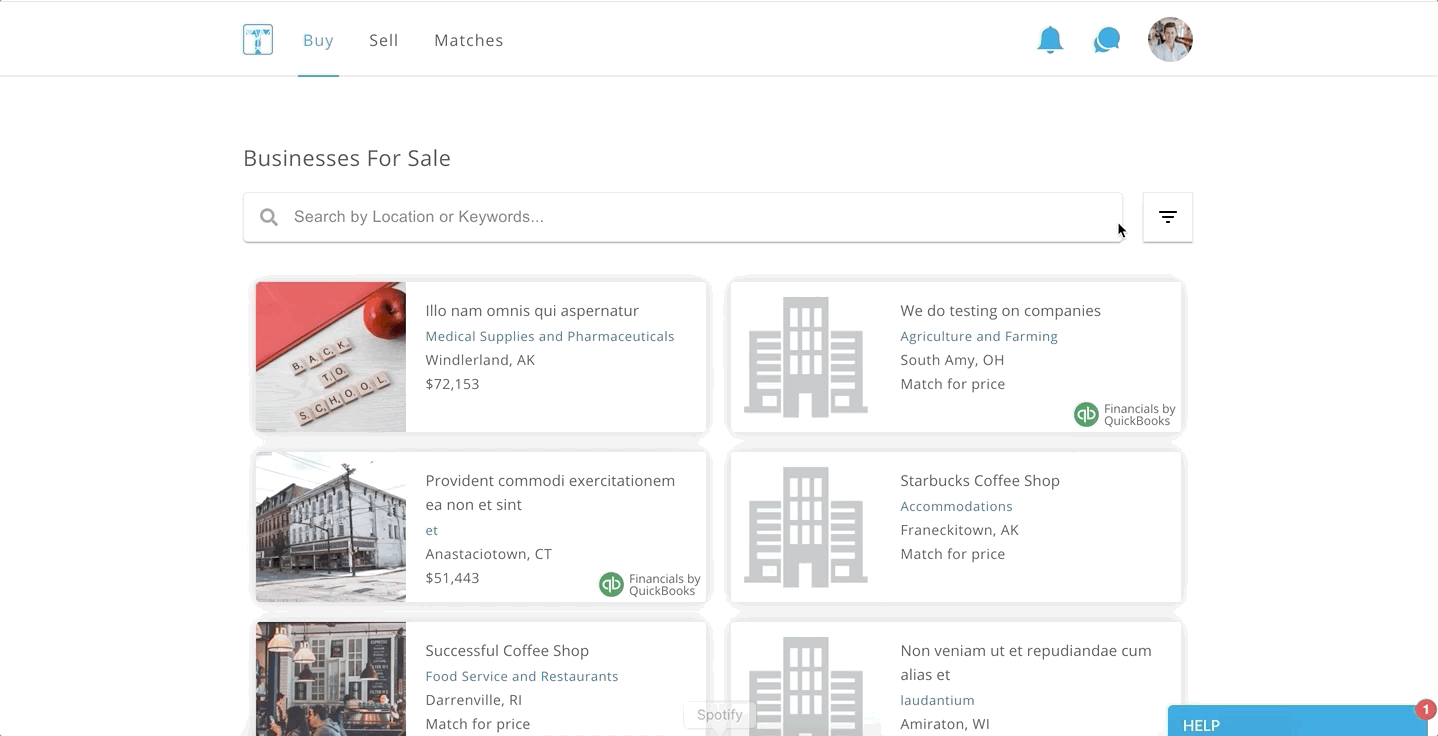The image size is (1438, 736).
Task: Open the We do testing on companies listing
Action: (1000, 311)
